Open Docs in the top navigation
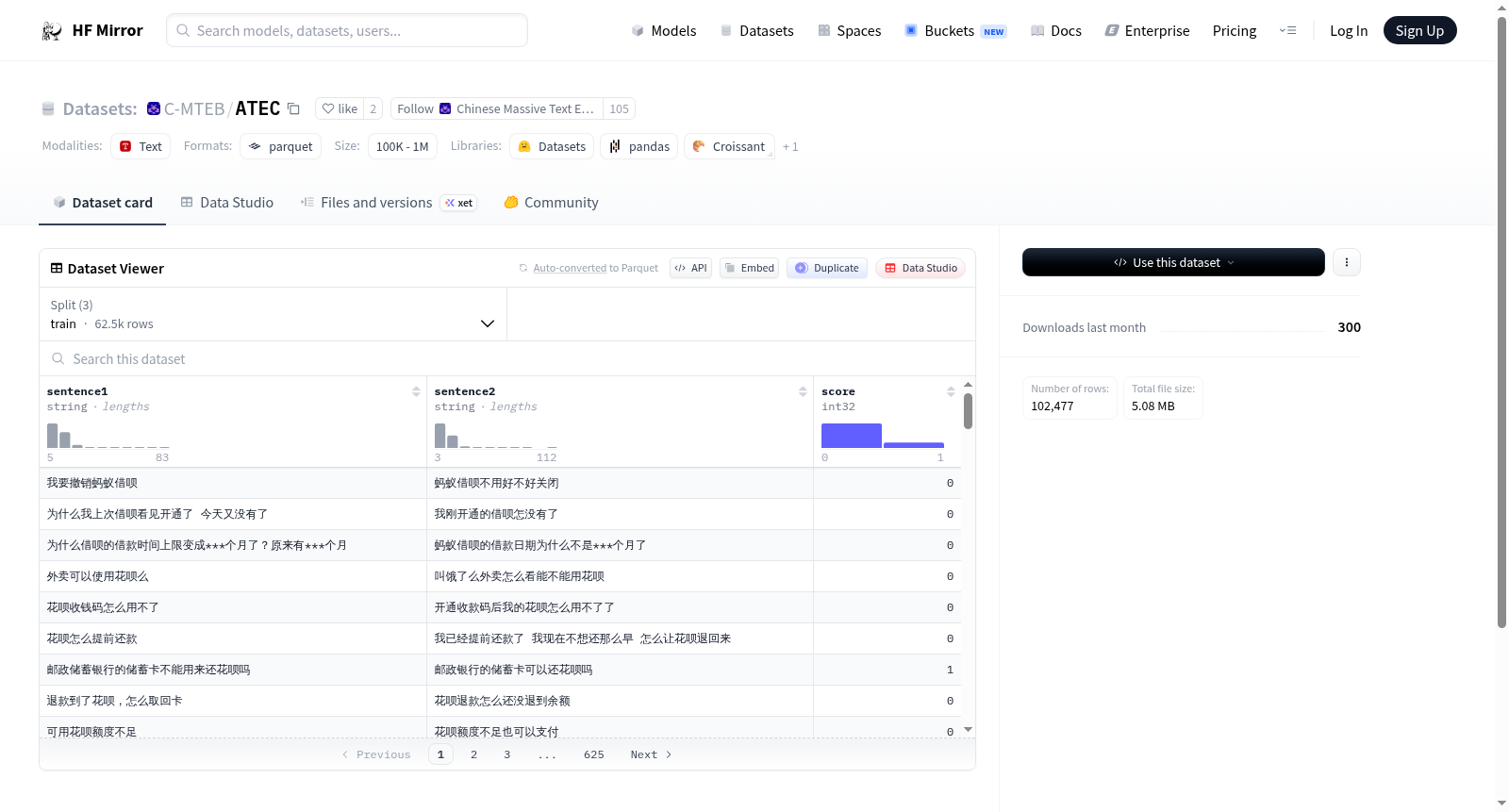This screenshot has height=812, width=1509. coord(1056,31)
